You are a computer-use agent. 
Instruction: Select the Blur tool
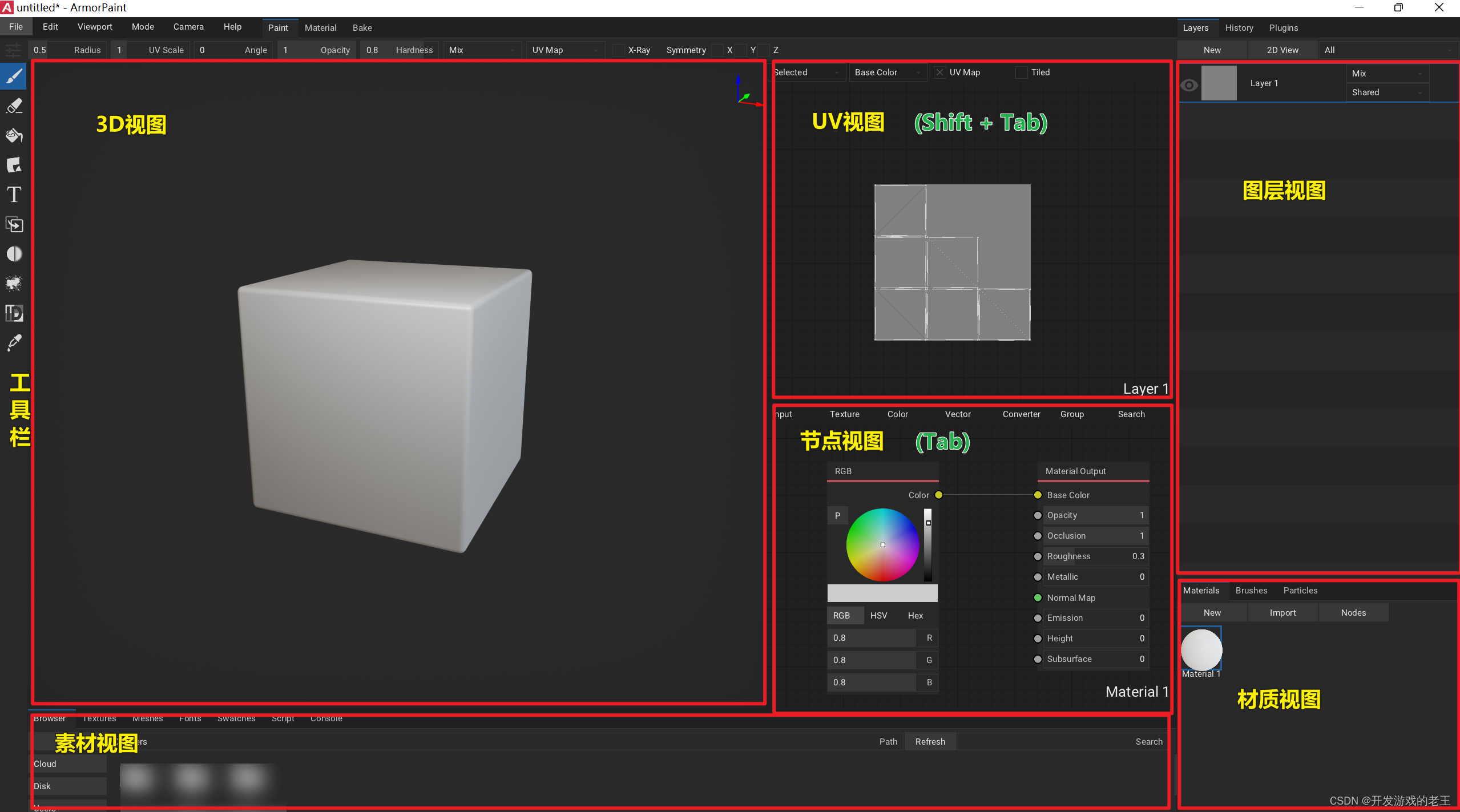click(x=14, y=254)
